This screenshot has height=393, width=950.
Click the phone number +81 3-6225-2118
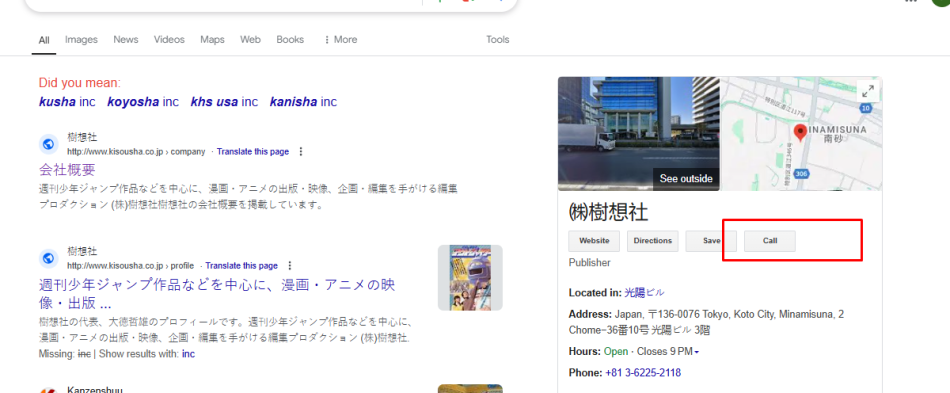(643, 372)
